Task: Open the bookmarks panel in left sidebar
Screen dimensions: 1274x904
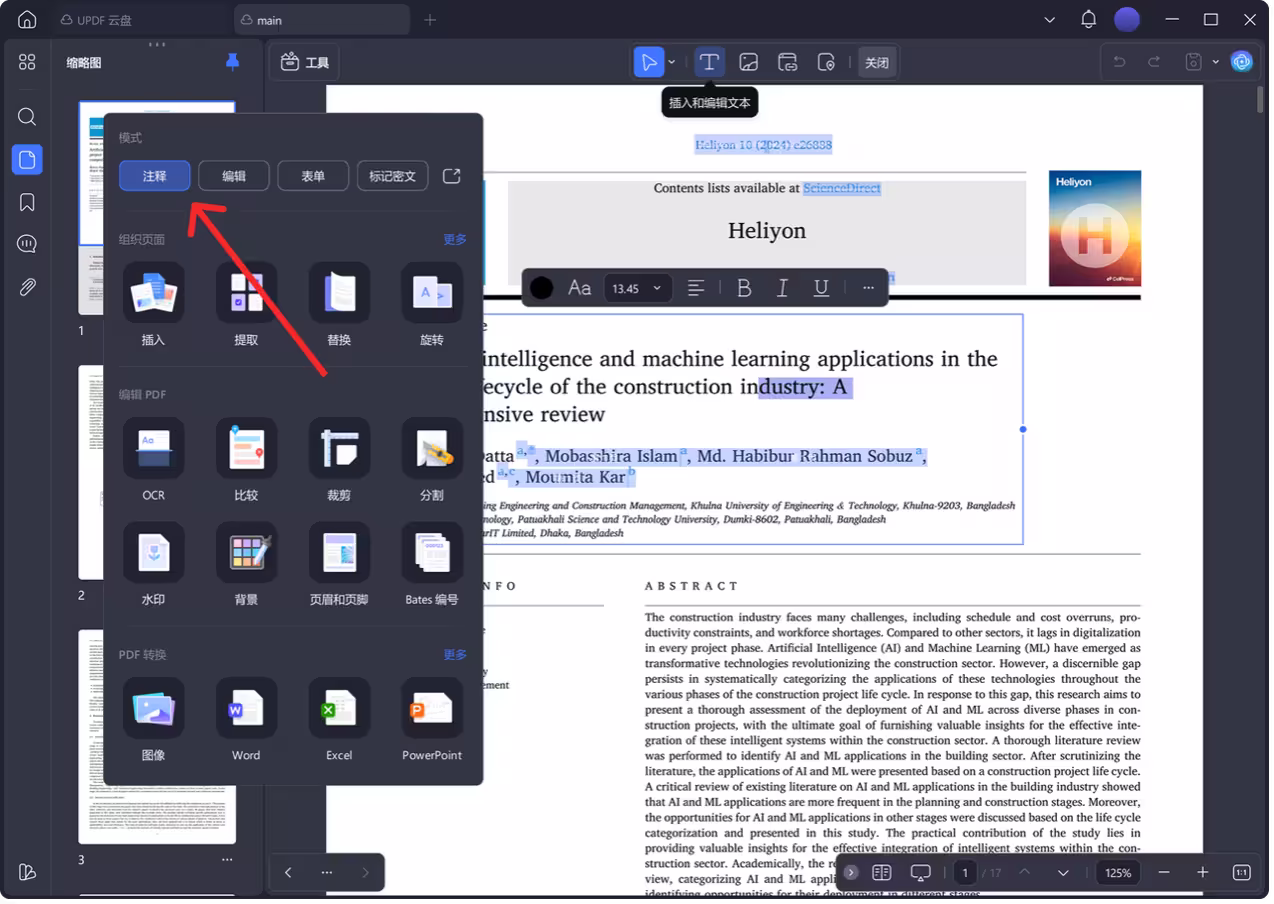Action: coord(27,202)
